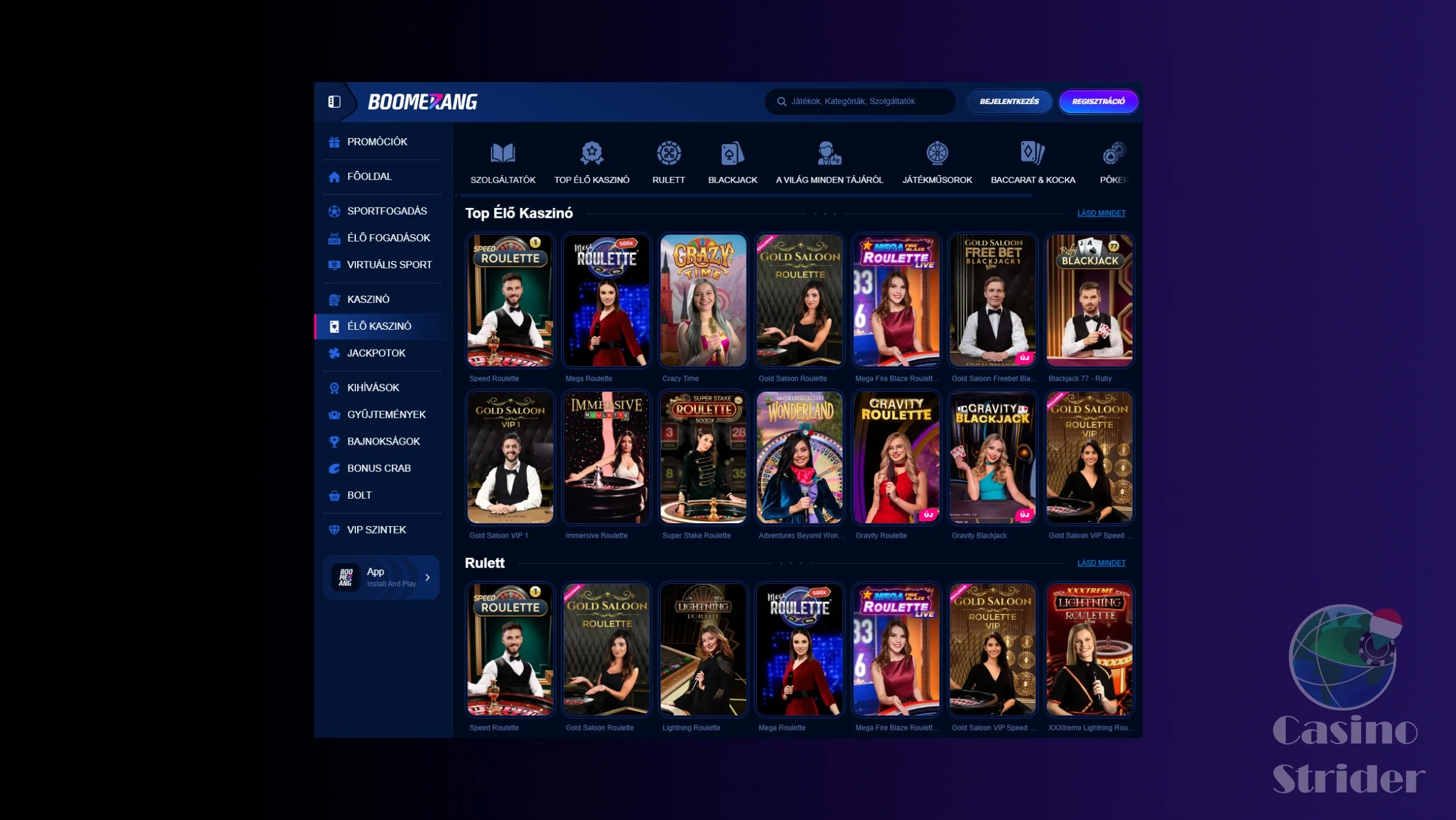The height and width of the screenshot is (820, 1456).
Task: Click the Bejelentkezés login button
Action: tap(1009, 102)
